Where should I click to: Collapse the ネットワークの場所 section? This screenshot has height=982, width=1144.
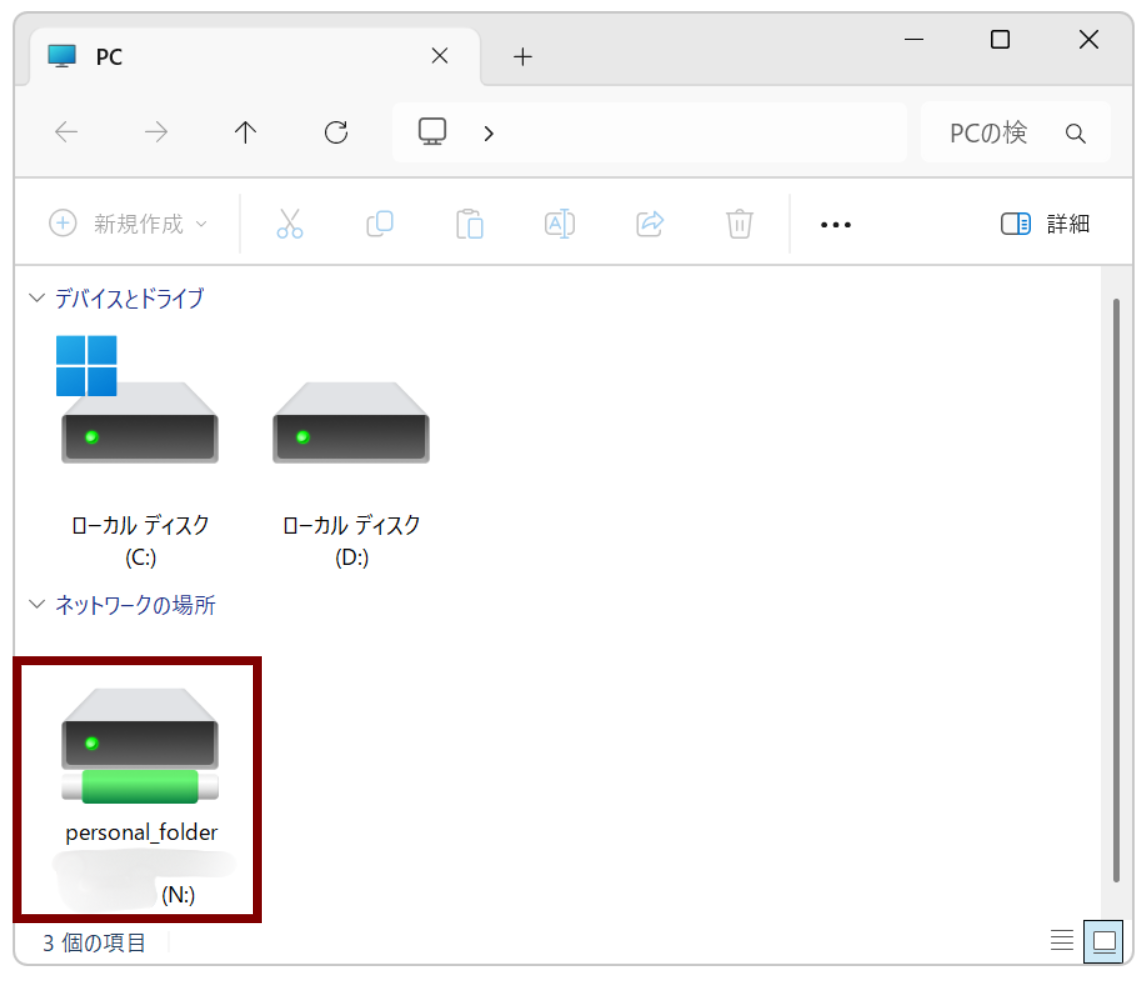pyautogui.click(x=37, y=605)
